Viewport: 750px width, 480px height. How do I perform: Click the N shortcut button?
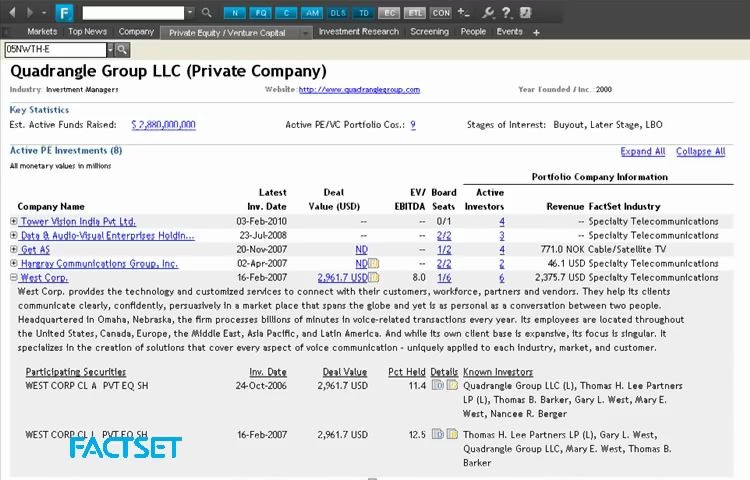point(235,13)
